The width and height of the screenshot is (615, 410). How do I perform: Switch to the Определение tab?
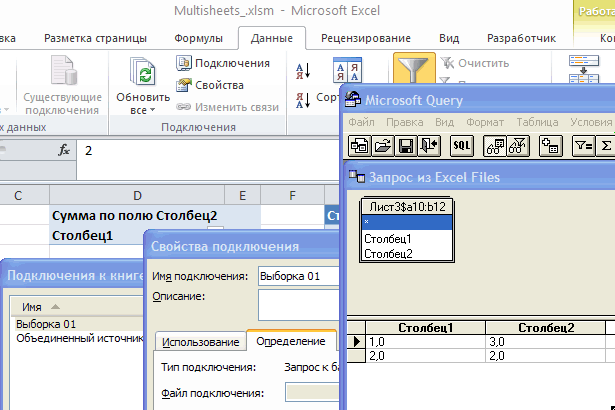pyautogui.click(x=291, y=341)
